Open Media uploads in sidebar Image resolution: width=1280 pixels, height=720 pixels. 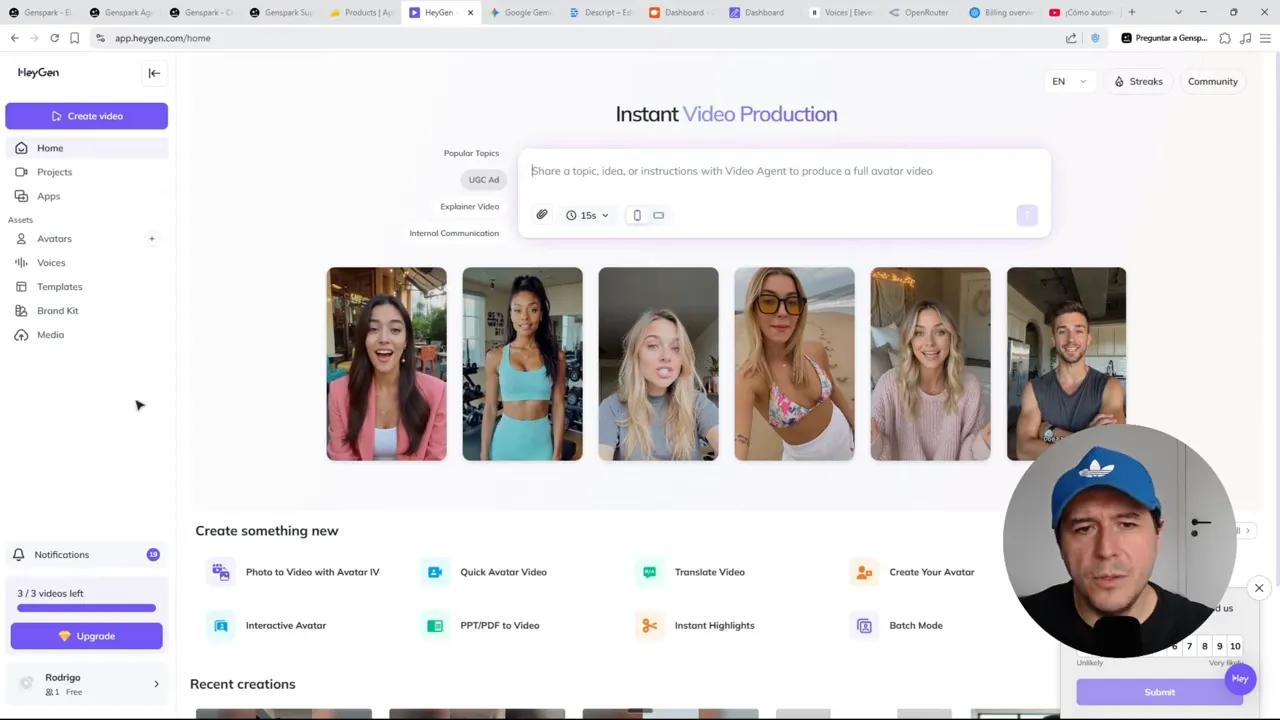pos(50,335)
